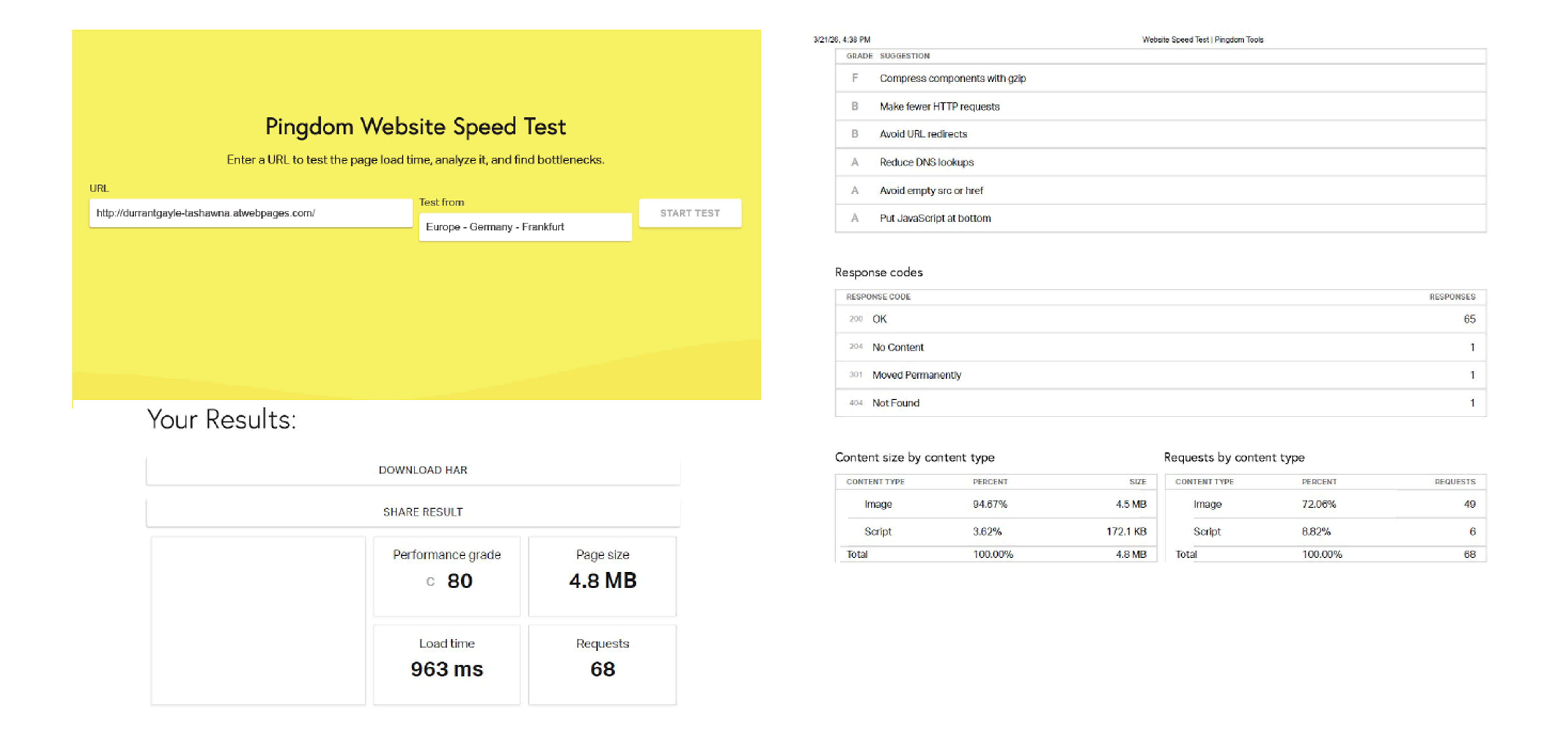Click the 172.1 KB Script size cell
Viewport: 1568px width, 738px height.
tap(1126, 532)
